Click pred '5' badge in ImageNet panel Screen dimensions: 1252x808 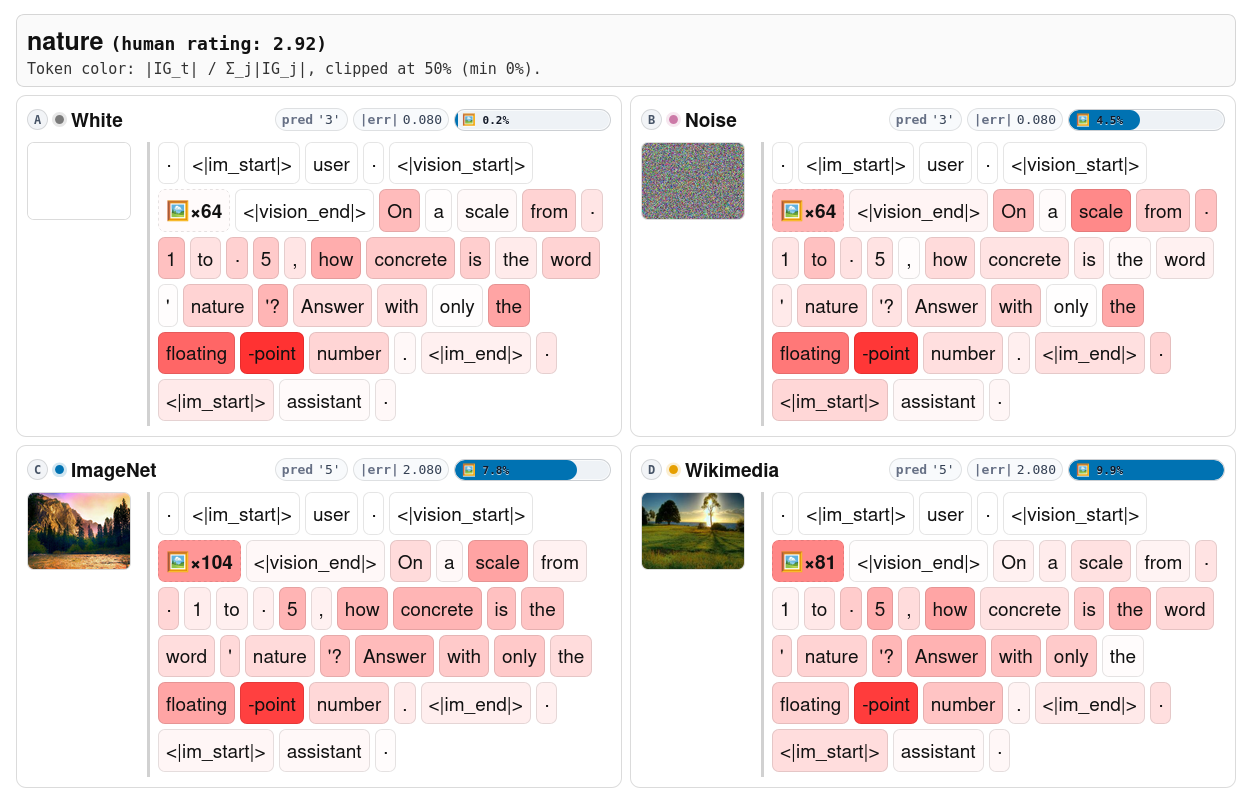click(x=312, y=470)
